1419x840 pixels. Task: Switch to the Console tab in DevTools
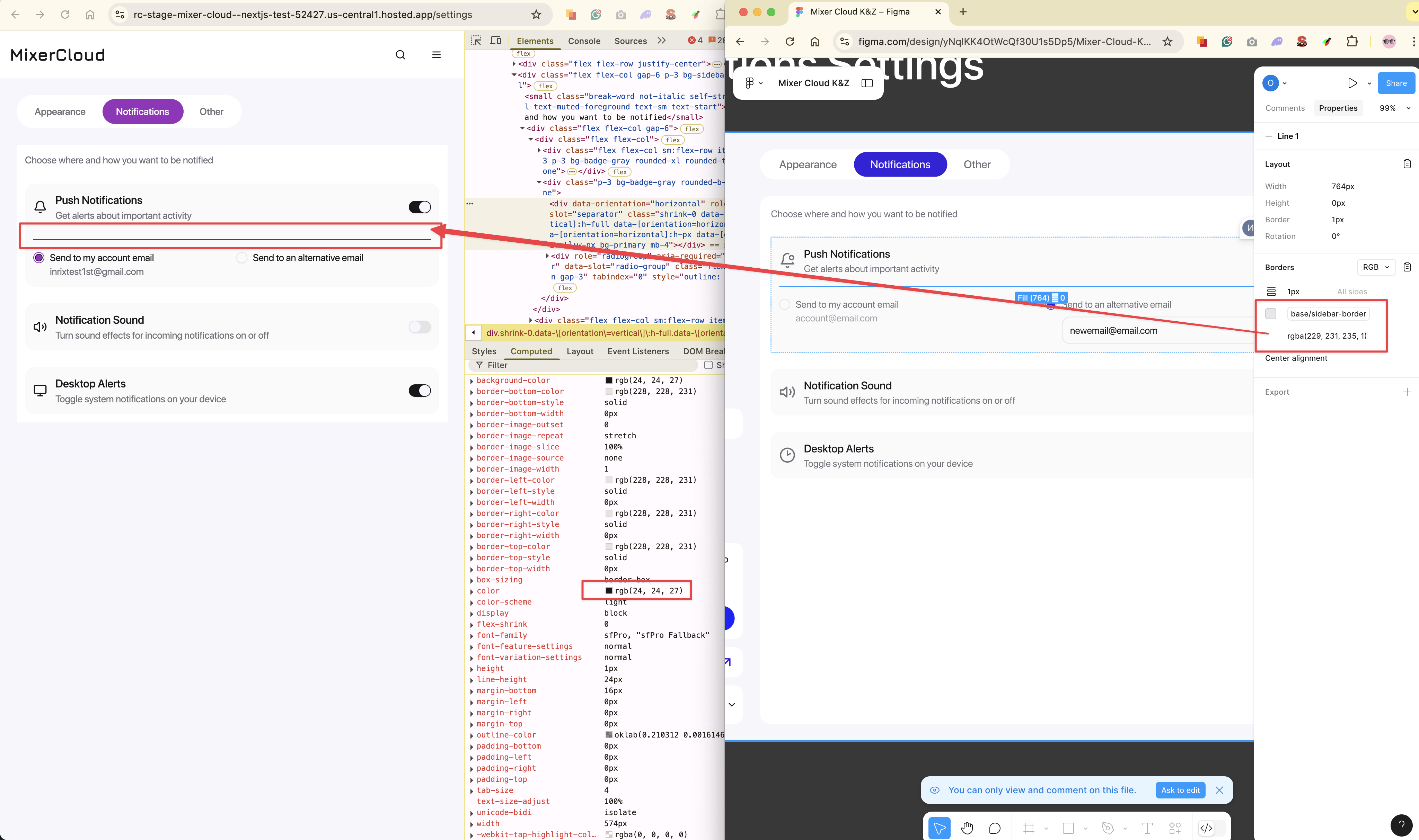(x=584, y=41)
